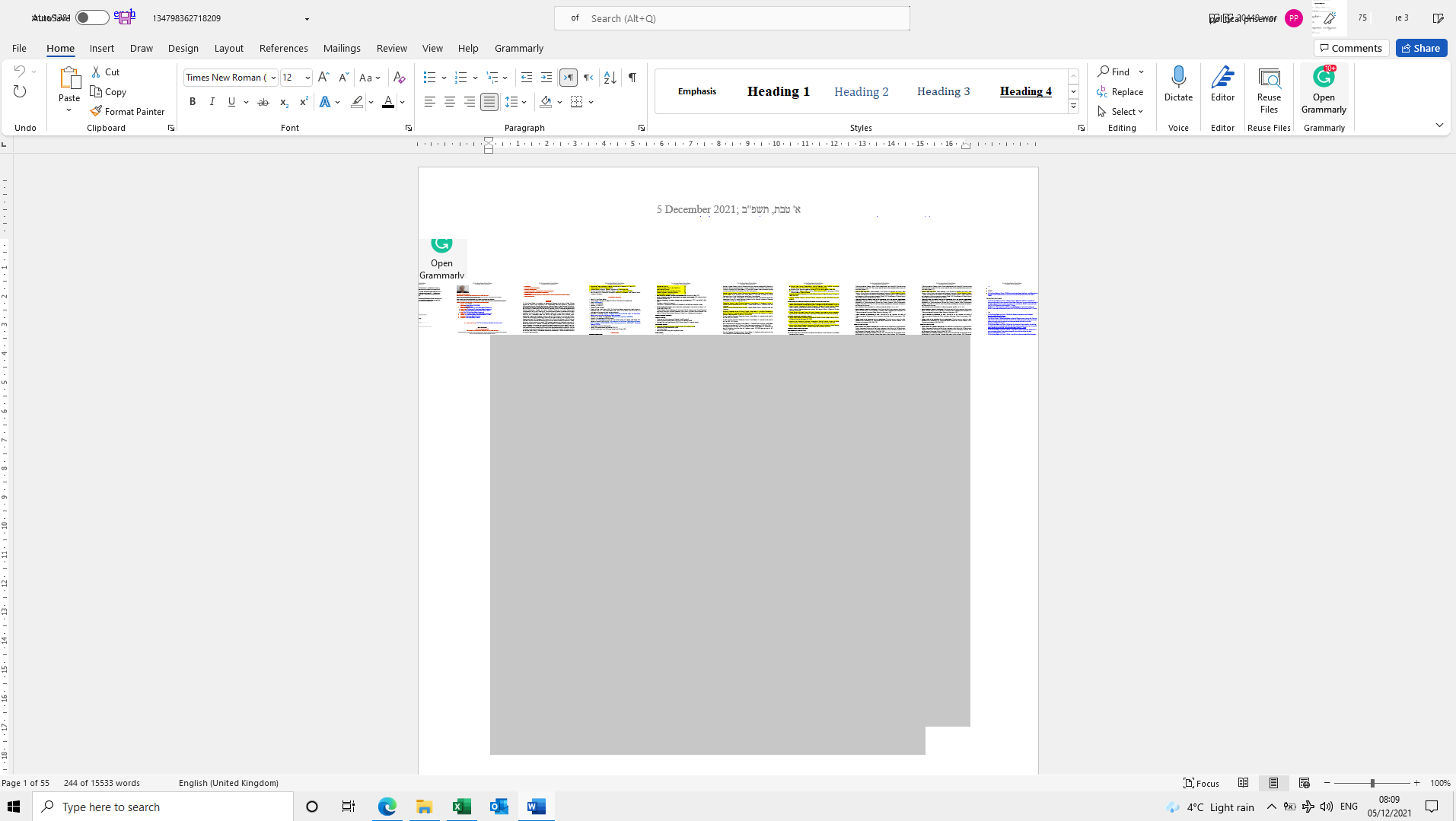Open the Design tab
Viewport: 1456px width, 821px height.
coord(183,48)
